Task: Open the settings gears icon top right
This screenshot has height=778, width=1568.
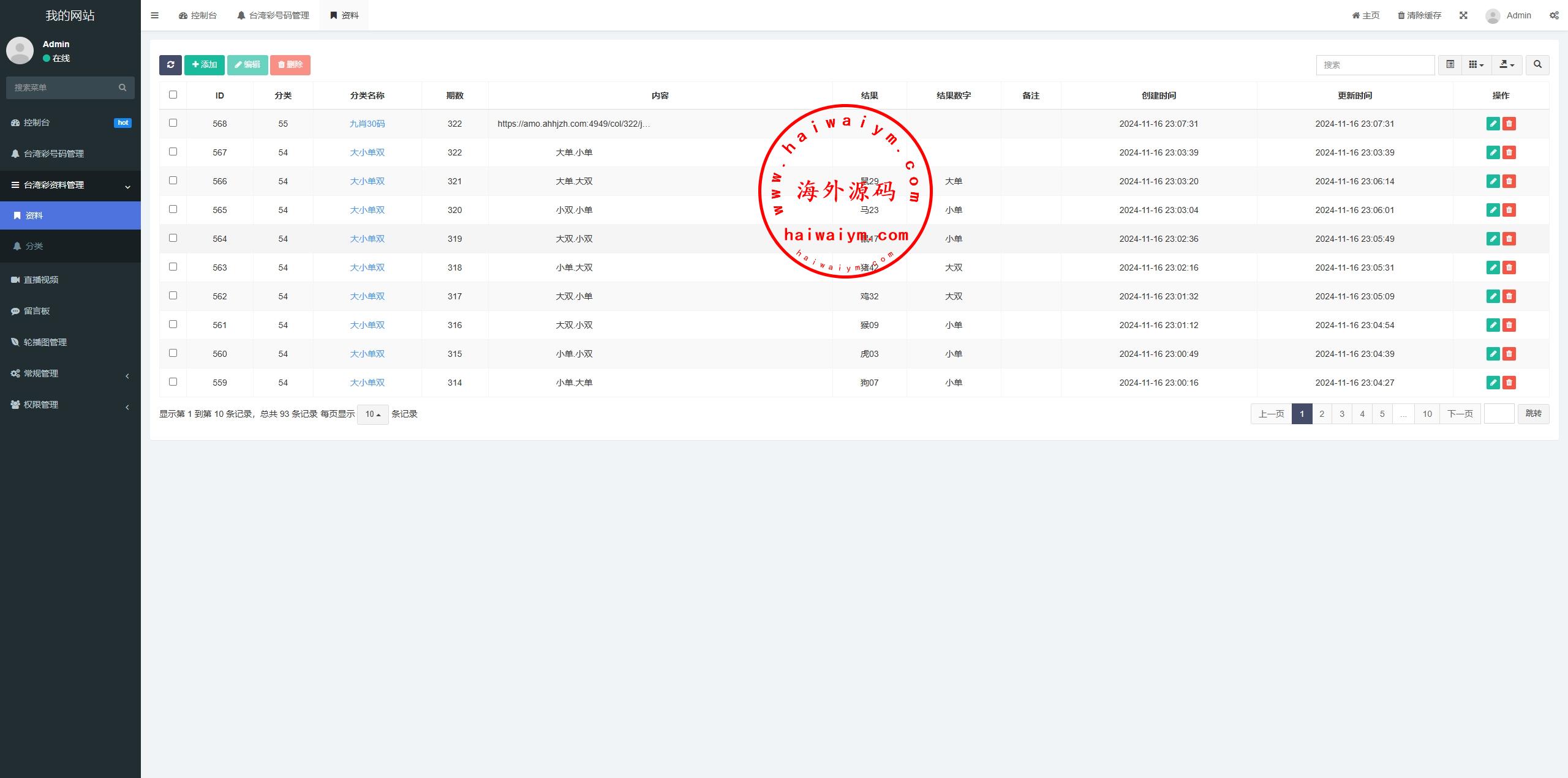Action: (x=1554, y=15)
